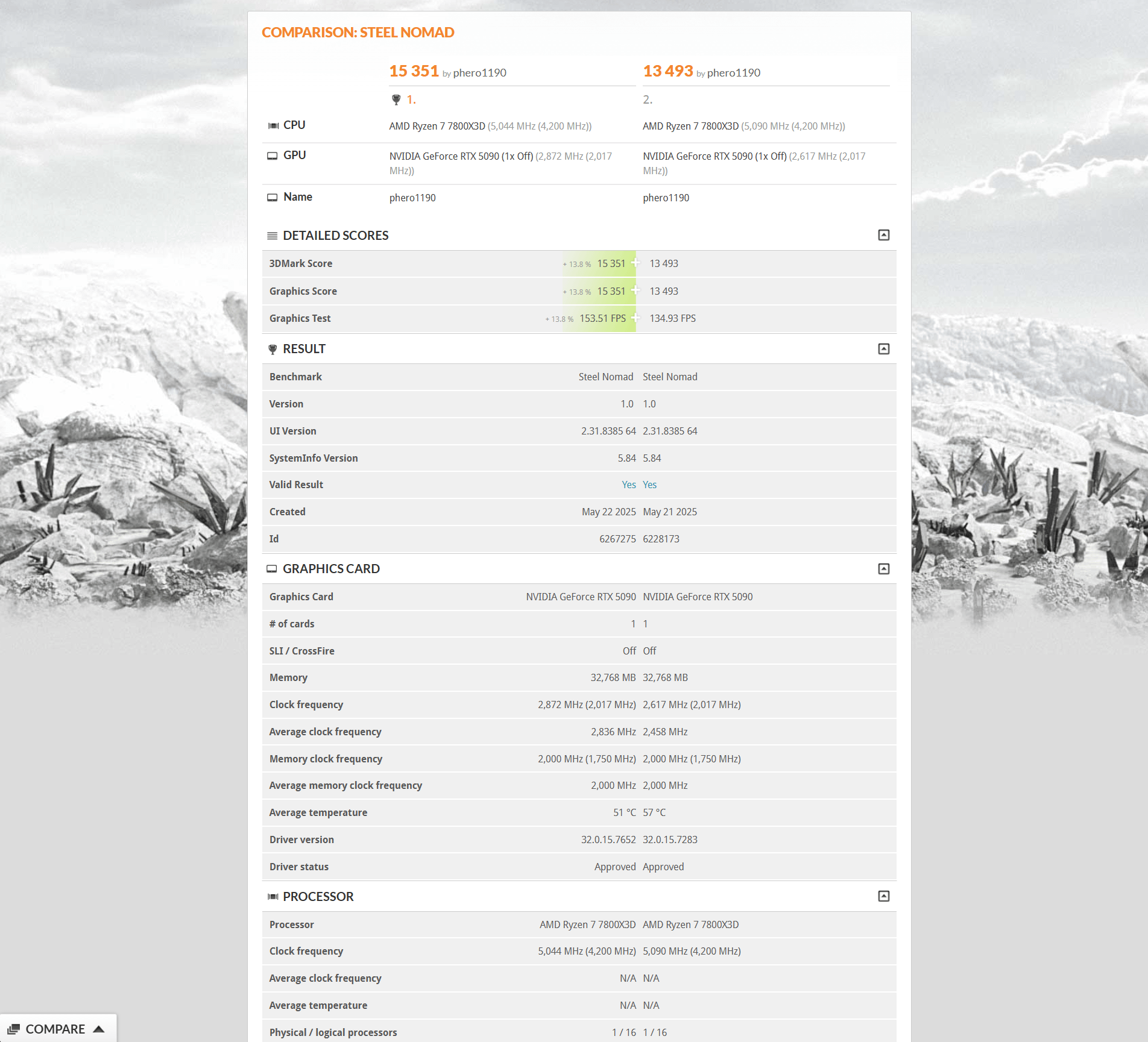Click the GPU monitor icon in the header

[x=273, y=155]
